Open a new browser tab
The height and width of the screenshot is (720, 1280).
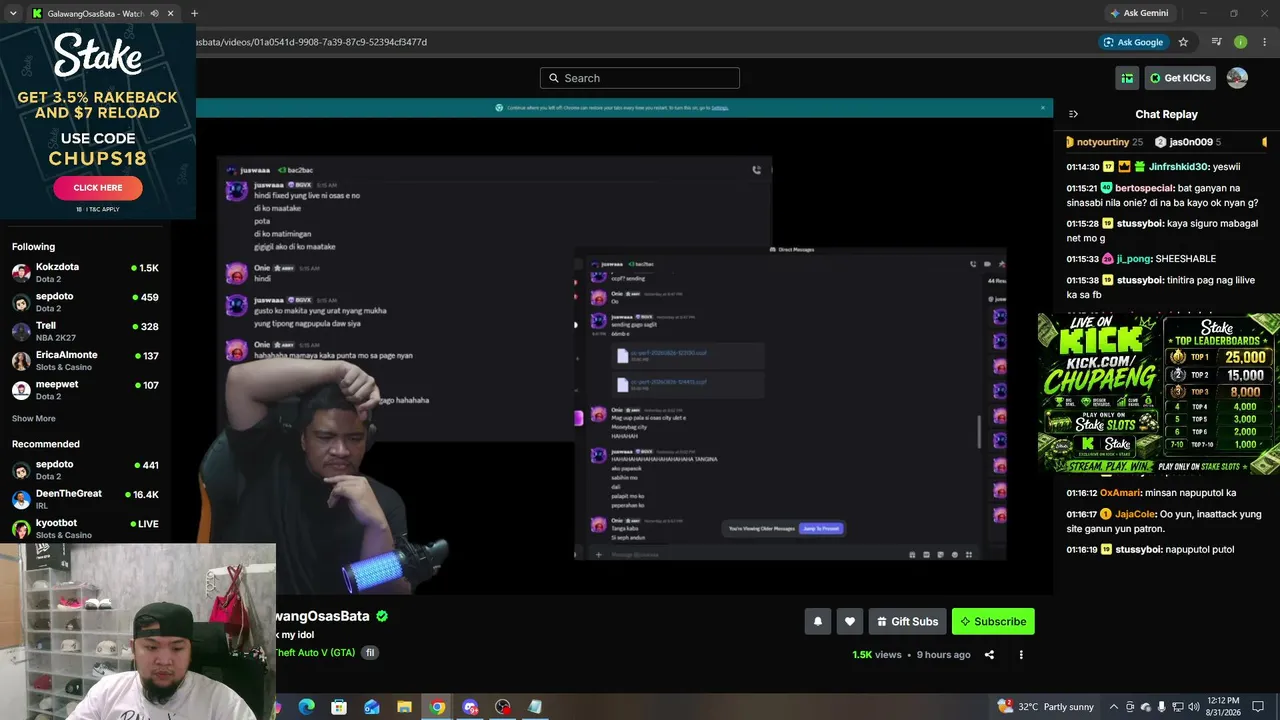coord(194,14)
